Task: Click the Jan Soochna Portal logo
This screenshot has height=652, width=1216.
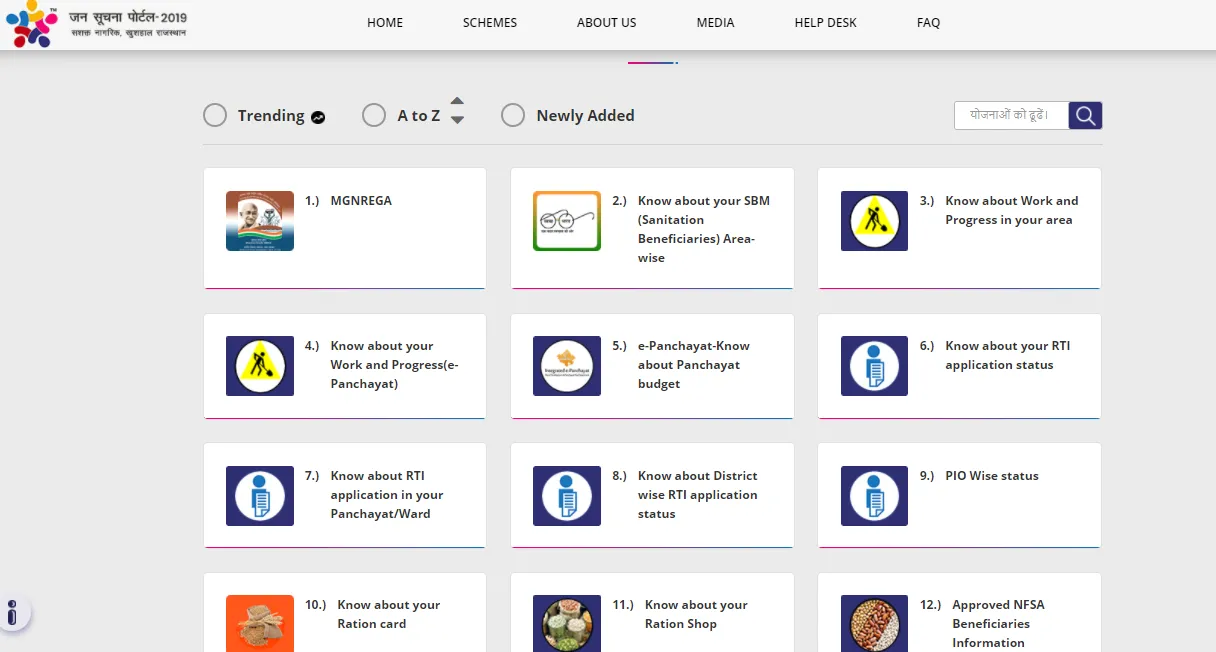Action: (96, 24)
